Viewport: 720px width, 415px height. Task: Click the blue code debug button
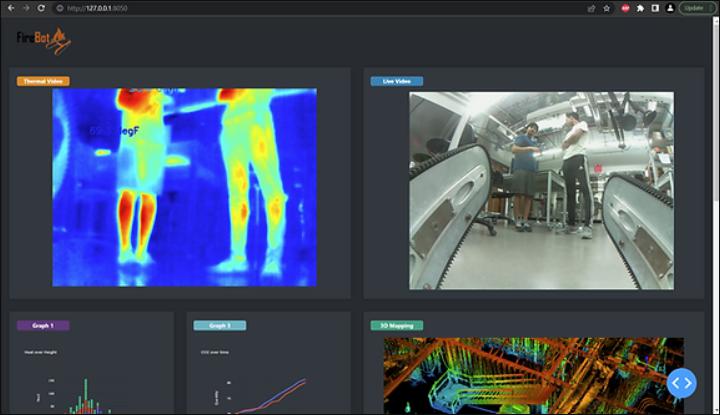point(681,382)
